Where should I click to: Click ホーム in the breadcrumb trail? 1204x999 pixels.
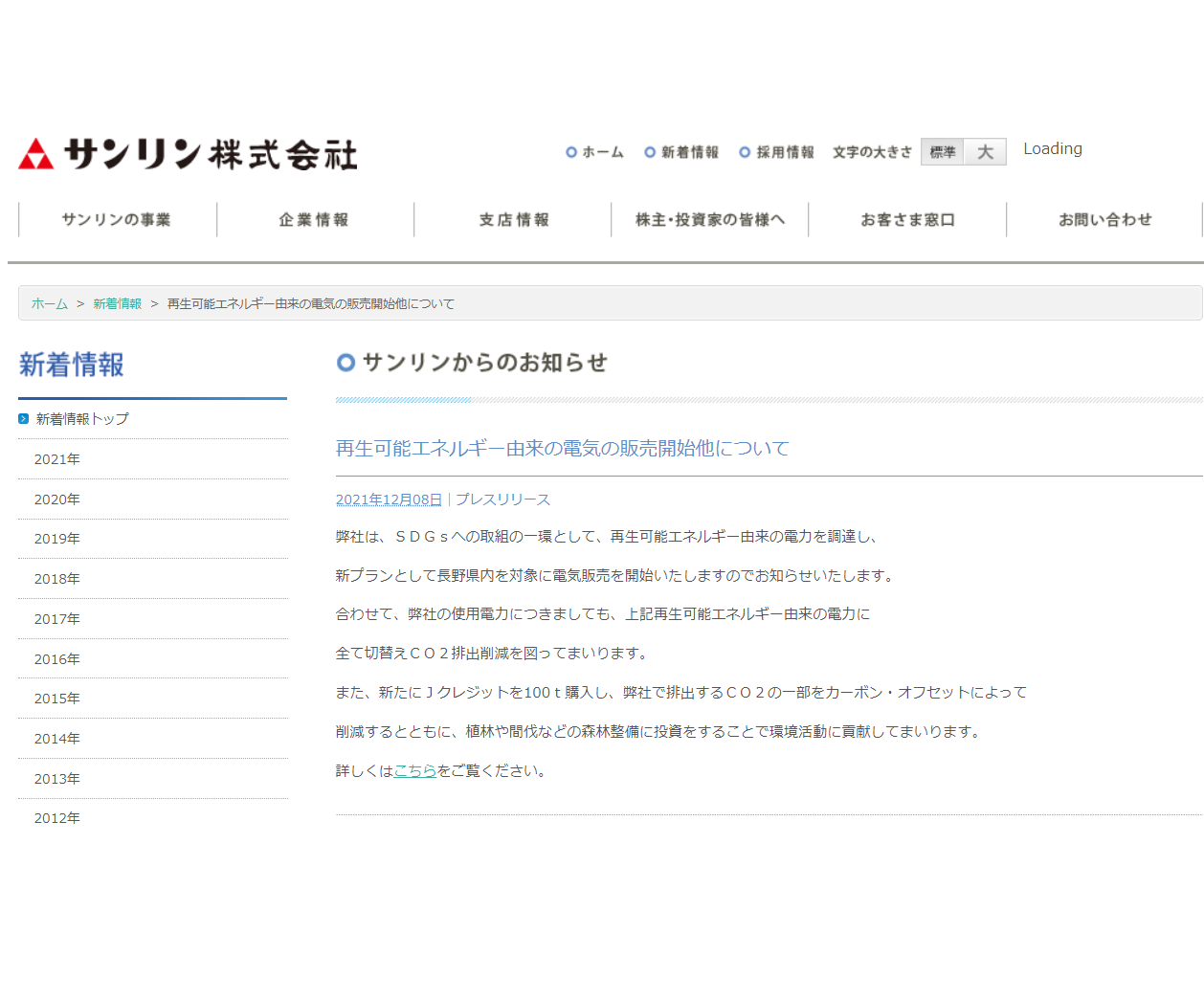pos(49,303)
